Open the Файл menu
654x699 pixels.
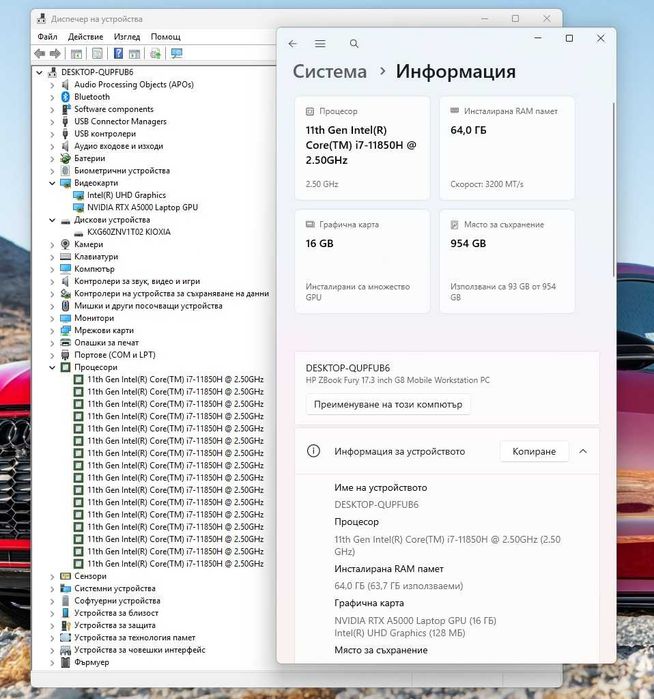47,37
